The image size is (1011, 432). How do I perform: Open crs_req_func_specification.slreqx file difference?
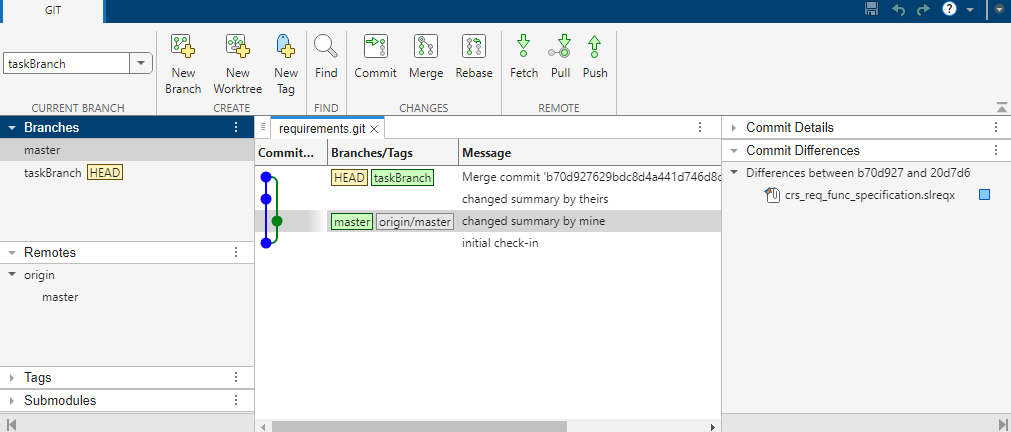point(869,195)
